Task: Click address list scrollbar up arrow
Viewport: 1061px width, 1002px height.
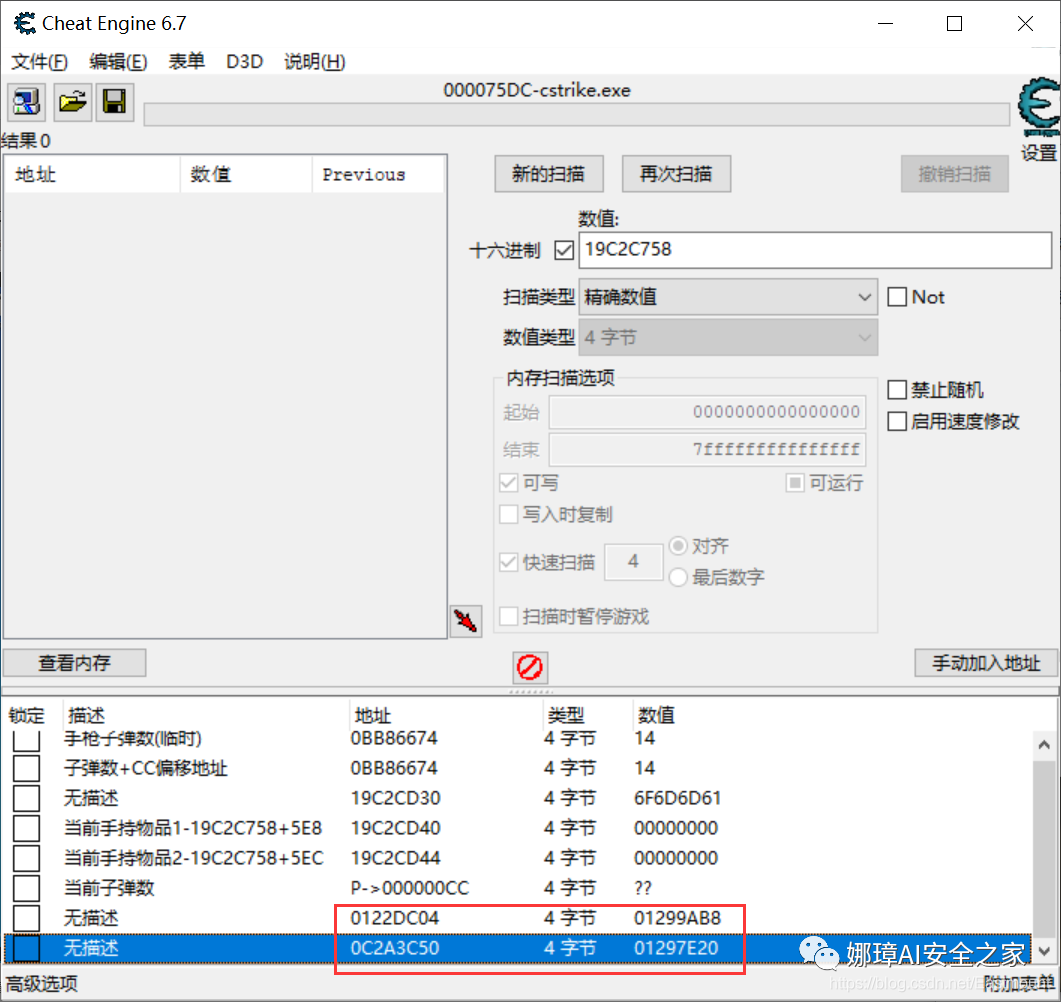Action: pyautogui.click(x=1044, y=745)
